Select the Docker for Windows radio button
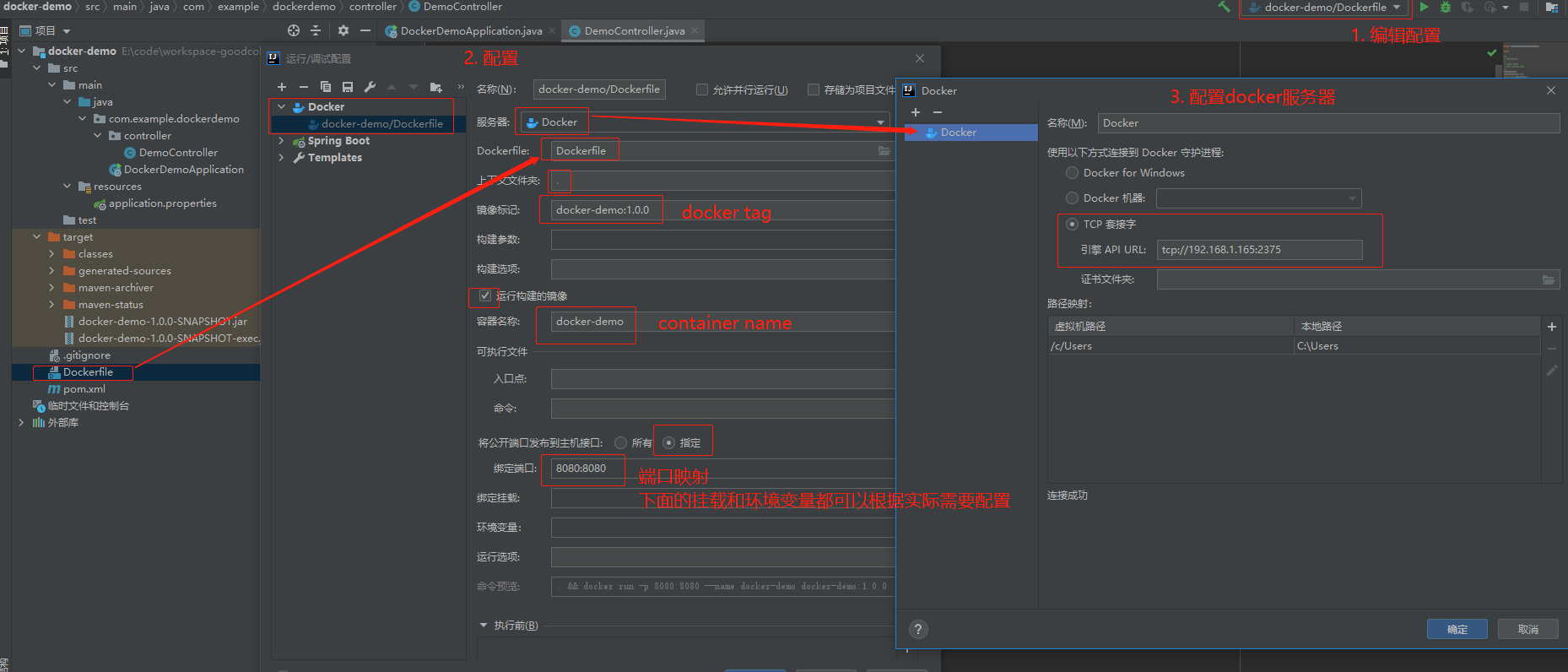The height and width of the screenshot is (672, 1568). (x=1073, y=173)
